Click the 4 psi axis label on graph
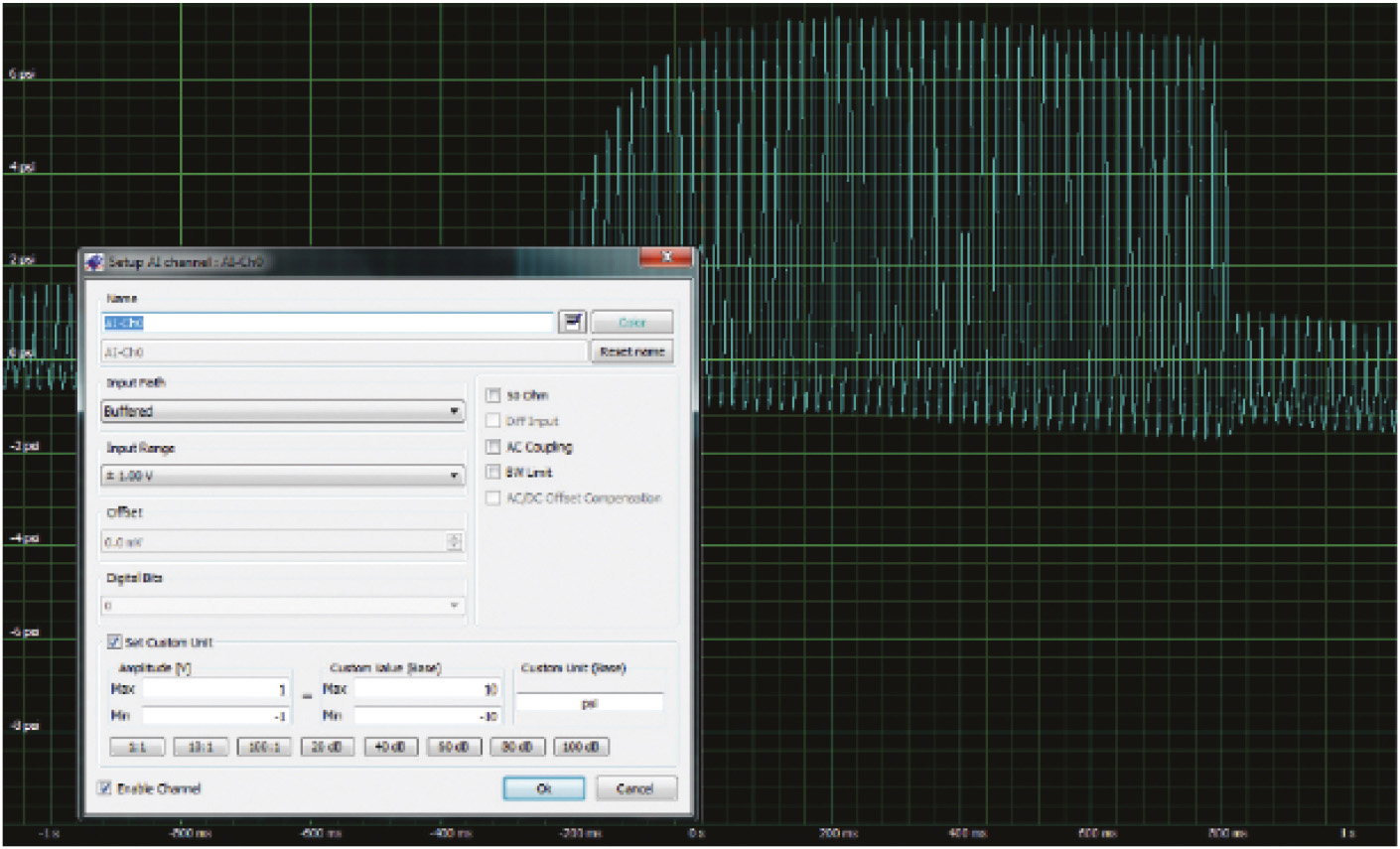Image resolution: width=1400 pixels, height=849 pixels. coord(23,167)
